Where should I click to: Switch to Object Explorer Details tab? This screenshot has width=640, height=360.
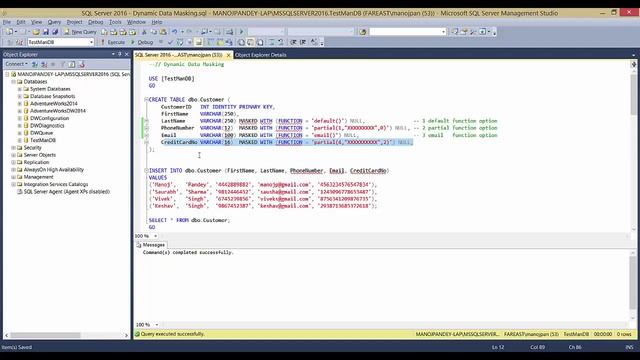click(x=260, y=55)
